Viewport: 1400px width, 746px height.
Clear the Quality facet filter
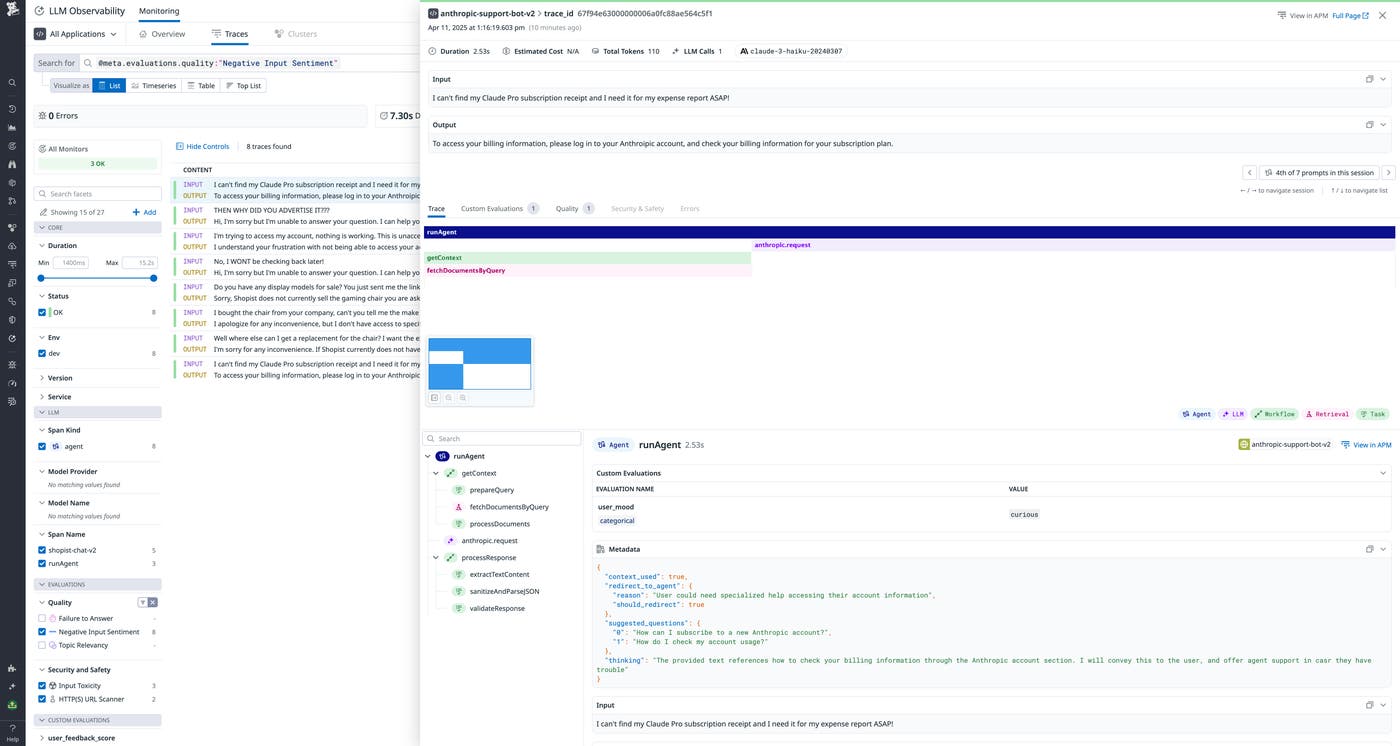[153, 602]
